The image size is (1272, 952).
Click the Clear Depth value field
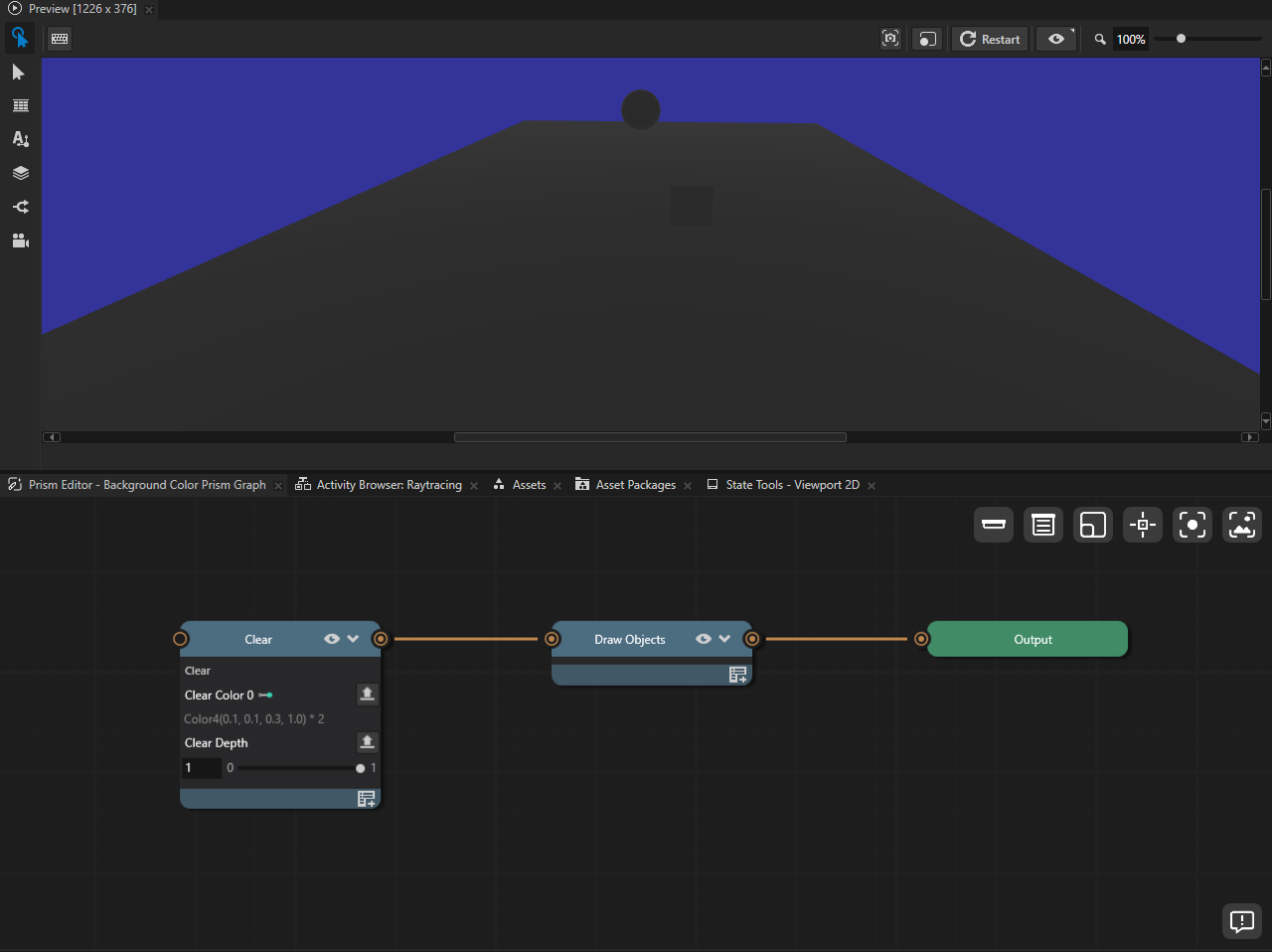[202, 767]
